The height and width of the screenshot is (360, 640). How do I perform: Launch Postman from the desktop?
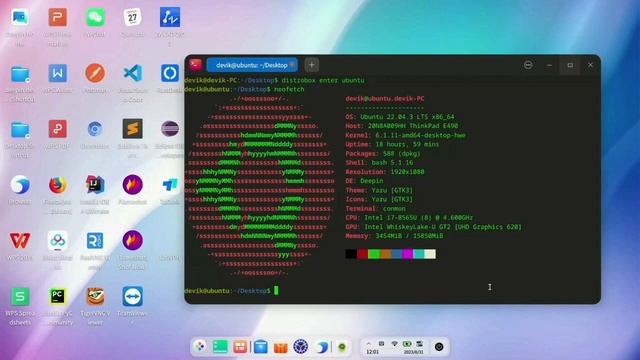point(95,73)
